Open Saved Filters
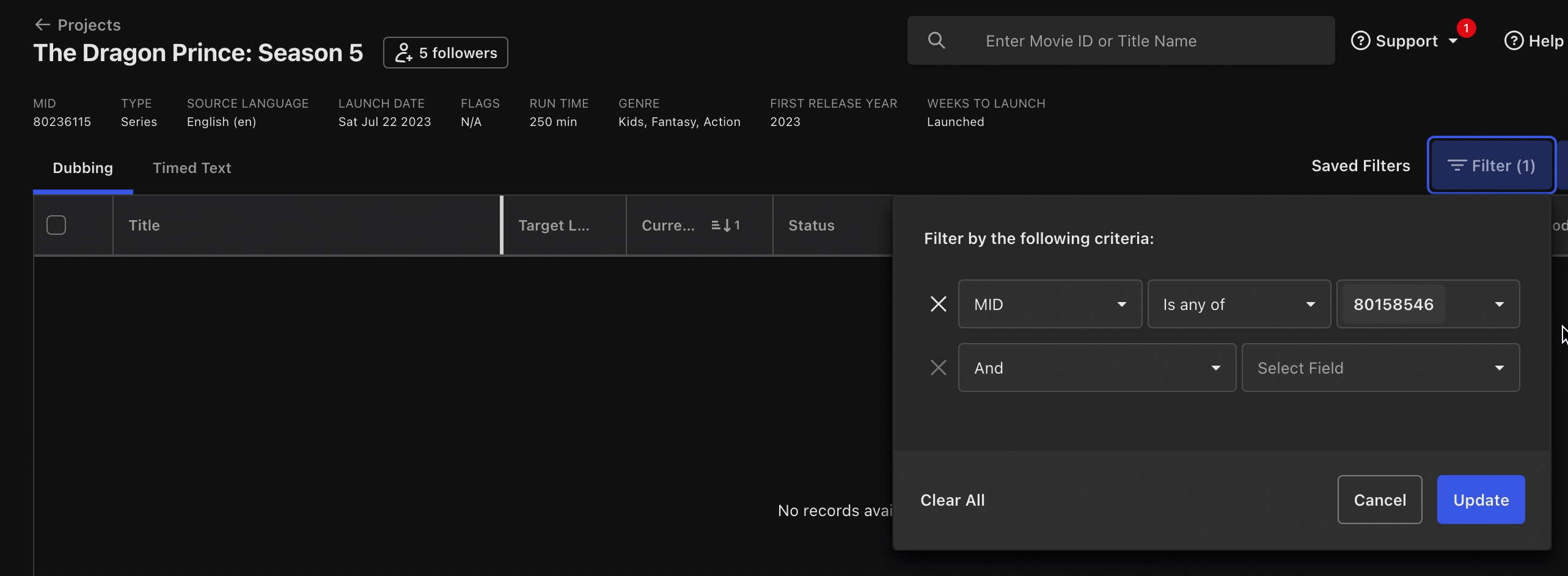 point(1360,166)
